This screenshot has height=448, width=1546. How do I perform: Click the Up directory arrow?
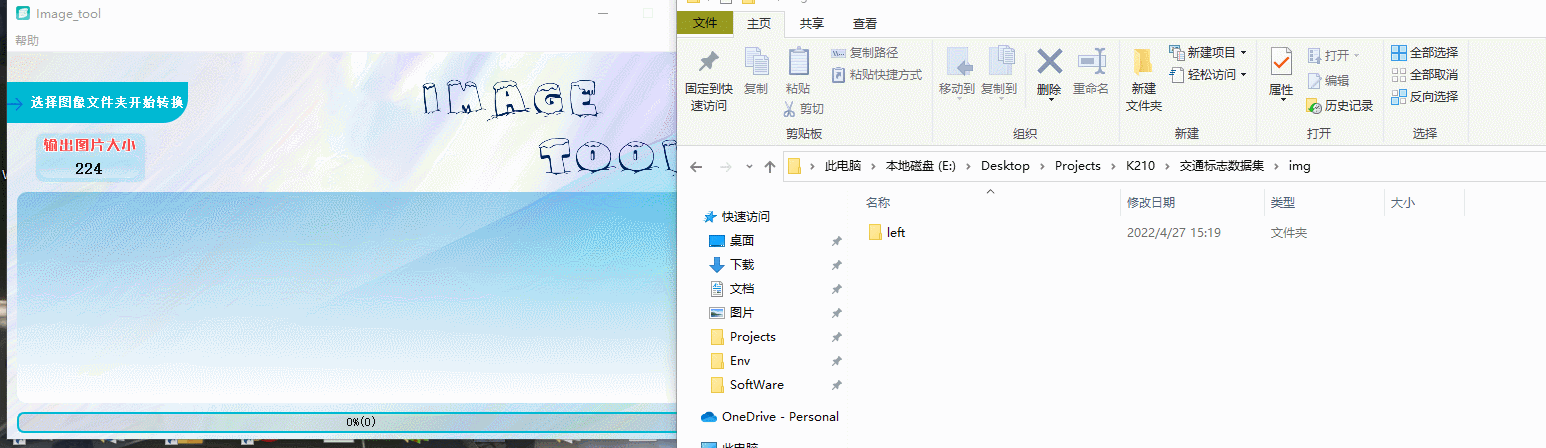click(769, 167)
